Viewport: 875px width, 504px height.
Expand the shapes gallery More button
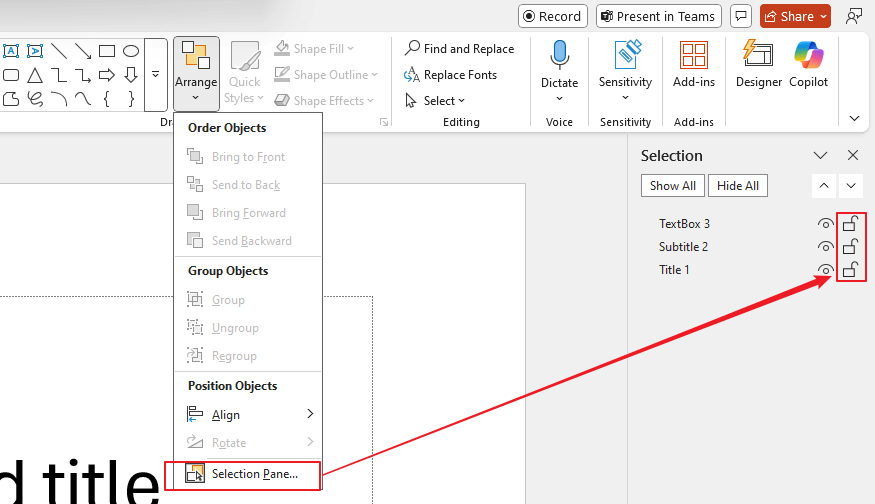[156, 75]
